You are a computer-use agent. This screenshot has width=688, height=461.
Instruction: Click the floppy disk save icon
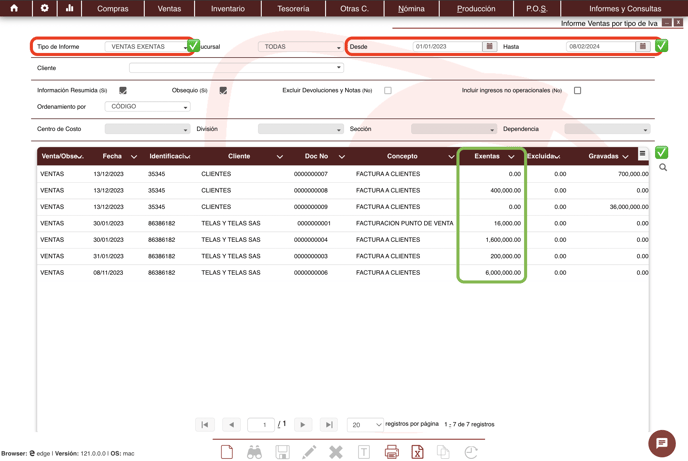point(282,452)
